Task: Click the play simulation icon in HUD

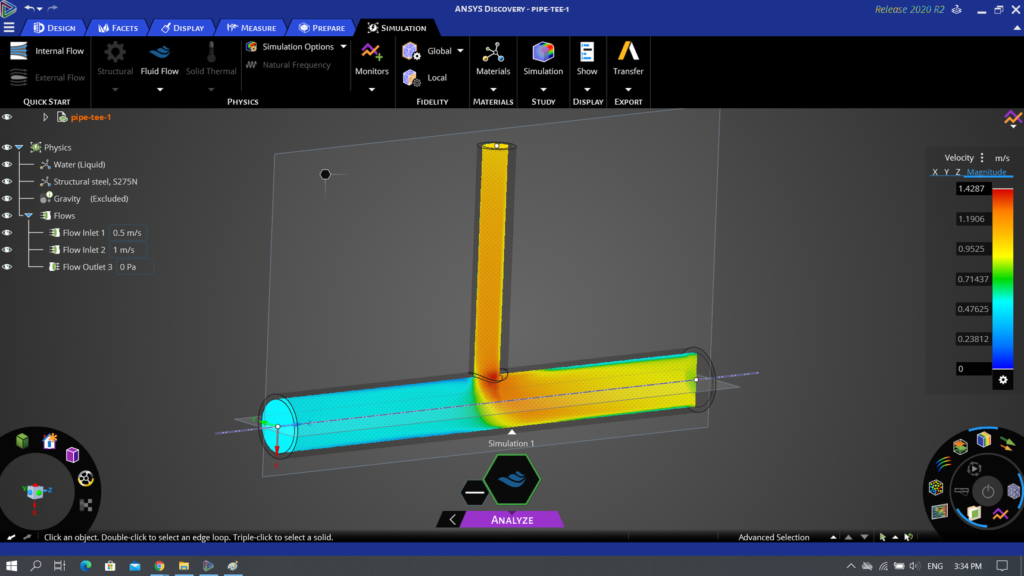Action: [974, 468]
